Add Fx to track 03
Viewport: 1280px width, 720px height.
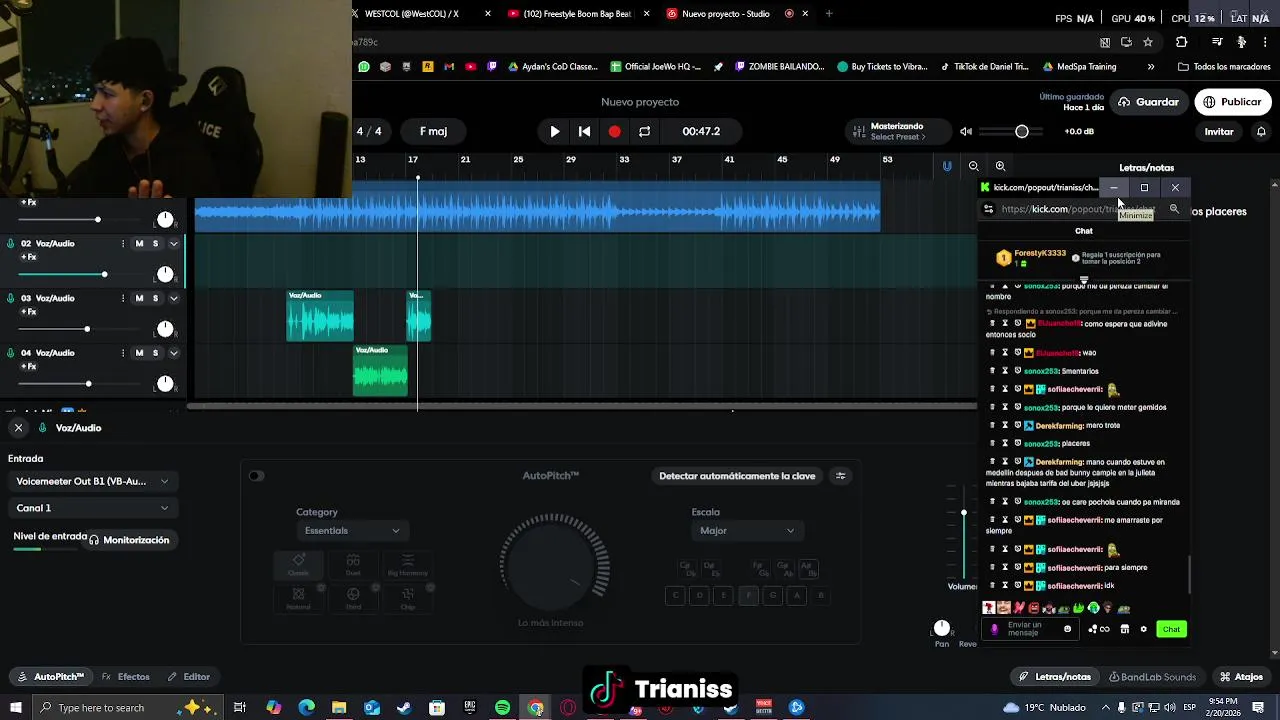[x=28, y=312]
